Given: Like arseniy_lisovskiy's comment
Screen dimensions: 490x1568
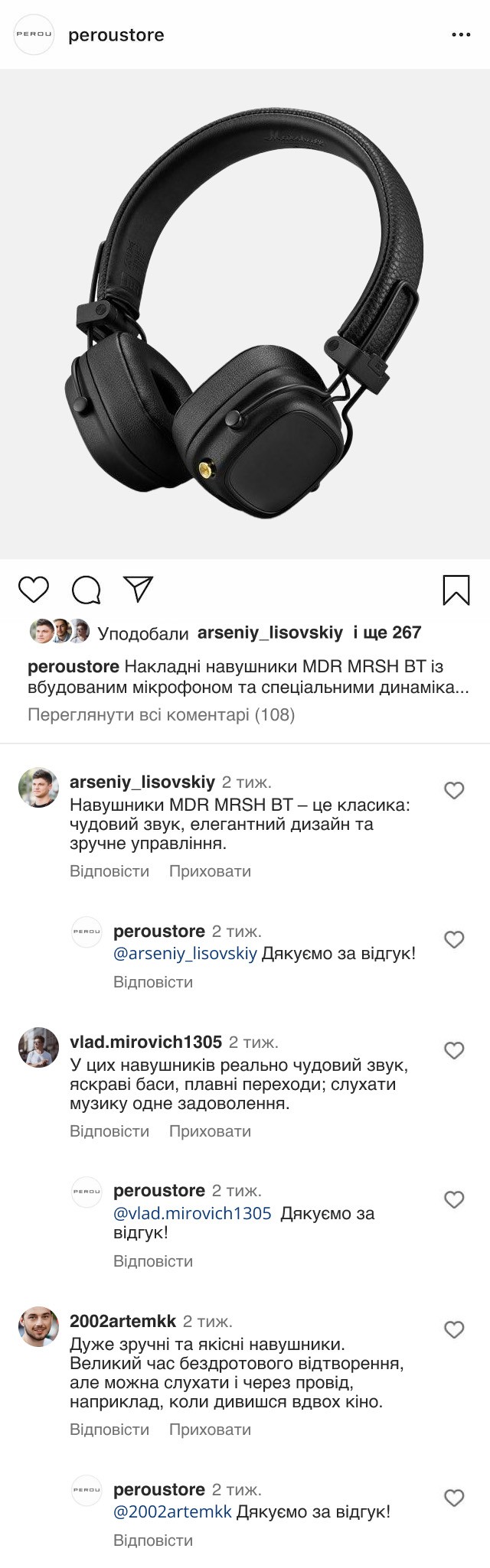Looking at the screenshot, I should [x=454, y=790].
